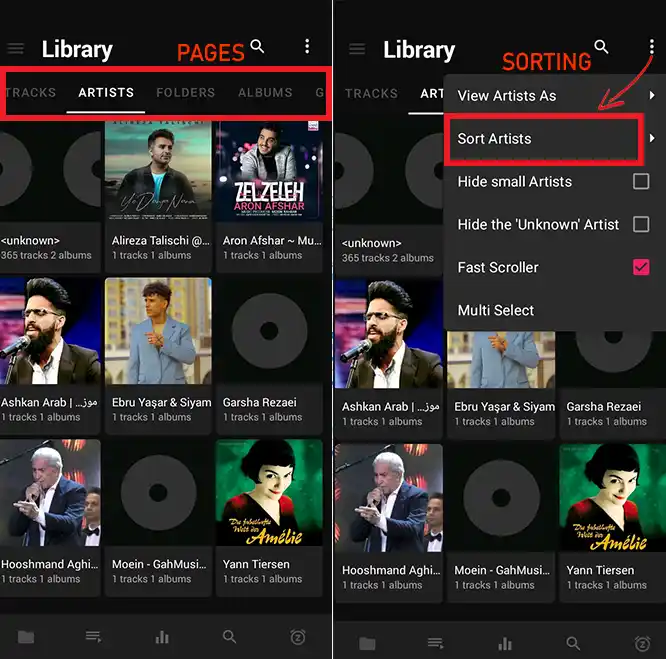Screen dimensions: 666x659
Task: Open Yann Tiersen Amélie cover right screen
Action: (x=612, y=498)
